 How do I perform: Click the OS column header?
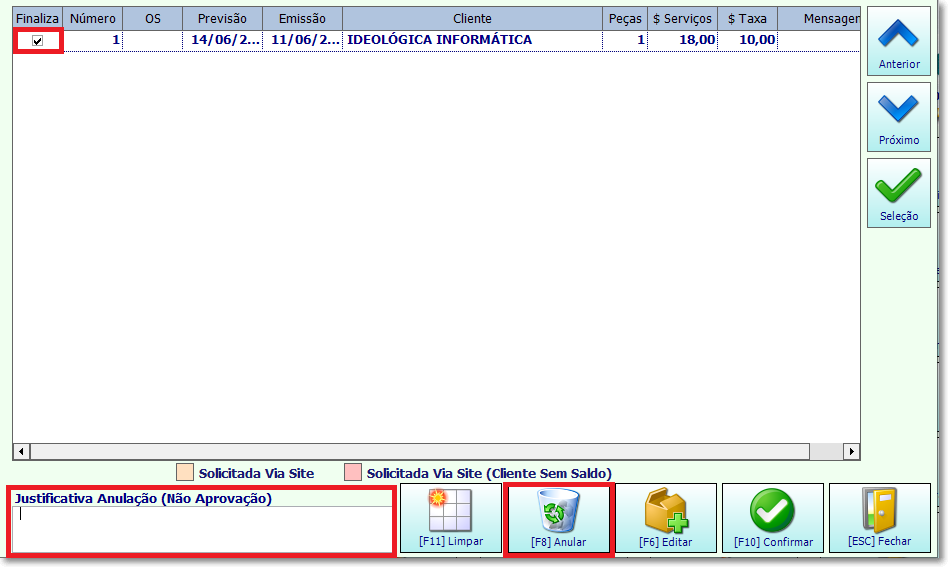tap(153, 19)
